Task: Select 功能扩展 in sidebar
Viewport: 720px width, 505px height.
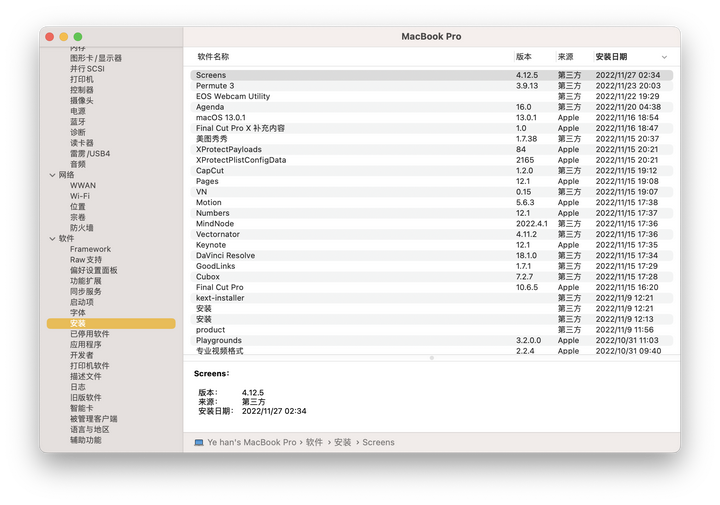Action: tap(86, 281)
